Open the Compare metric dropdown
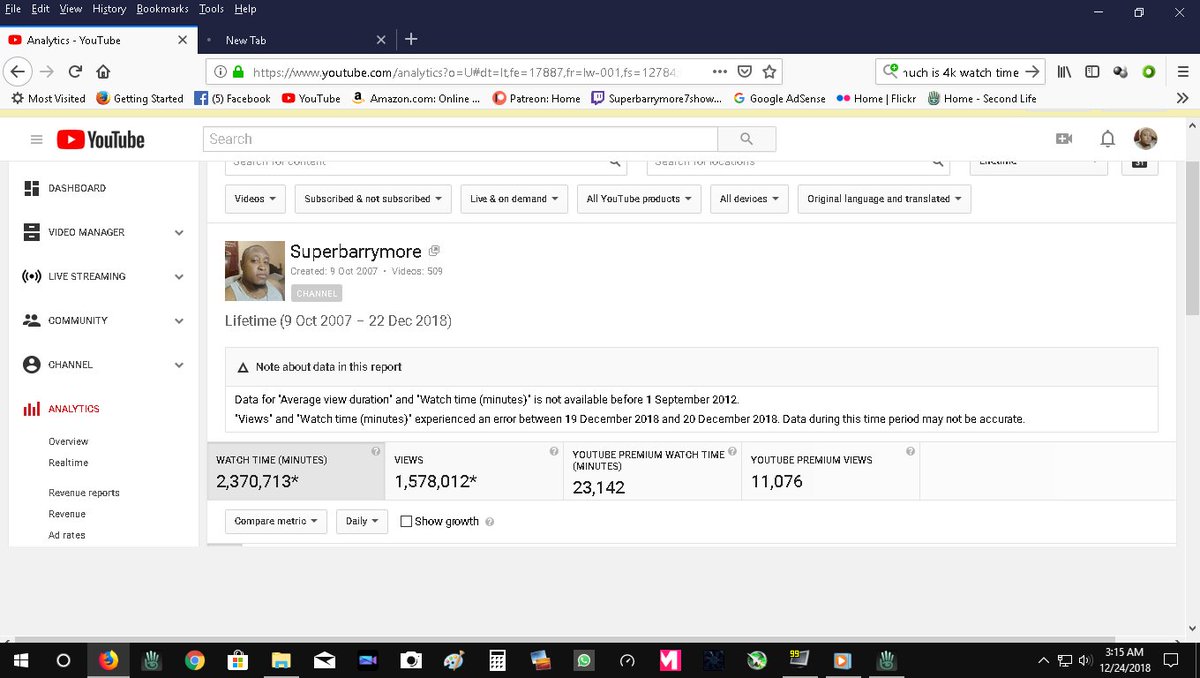Screen dimensions: 1200x678 pyautogui.click(x=276, y=521)
